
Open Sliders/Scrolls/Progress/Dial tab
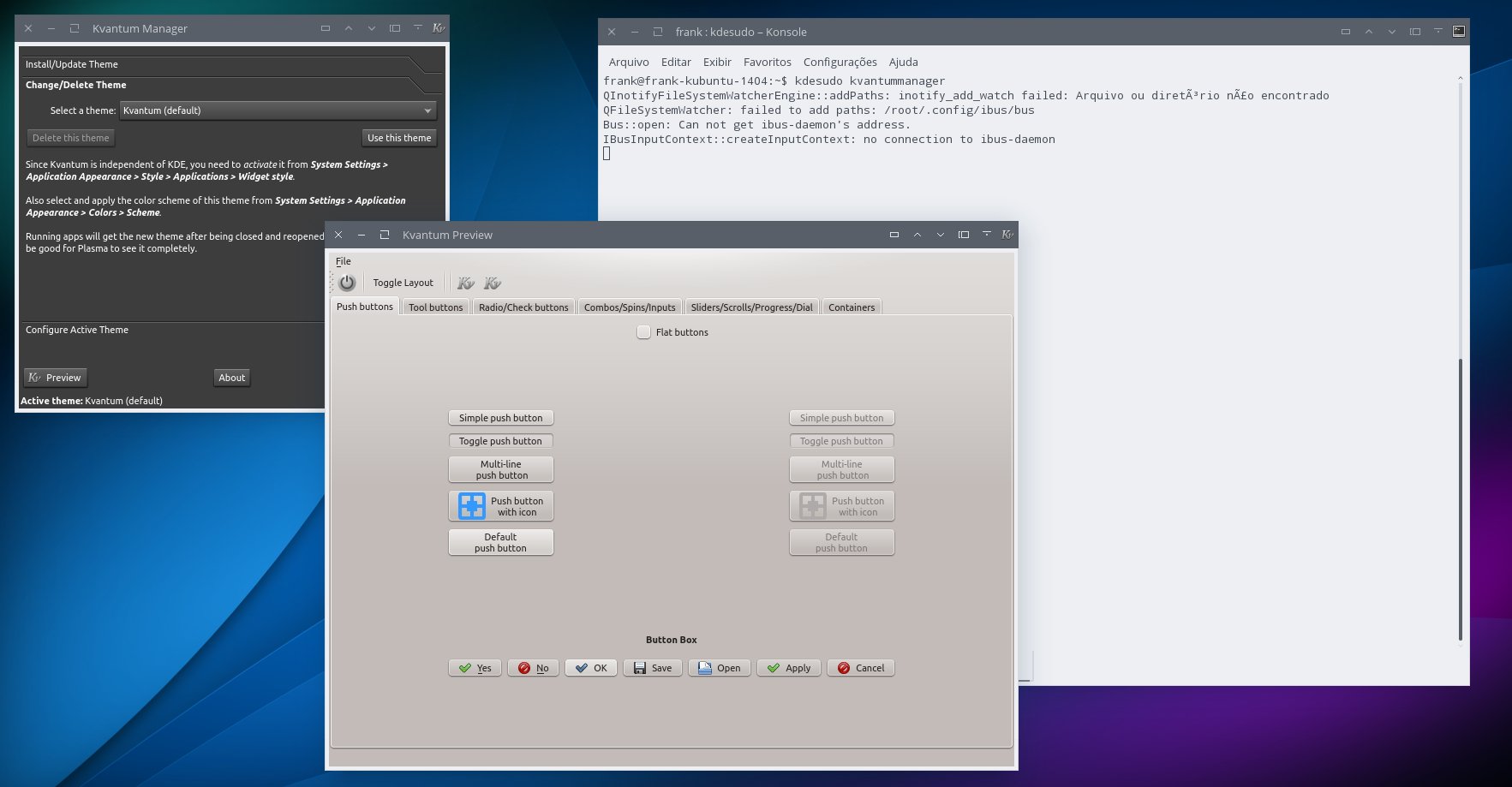point(751,307)
